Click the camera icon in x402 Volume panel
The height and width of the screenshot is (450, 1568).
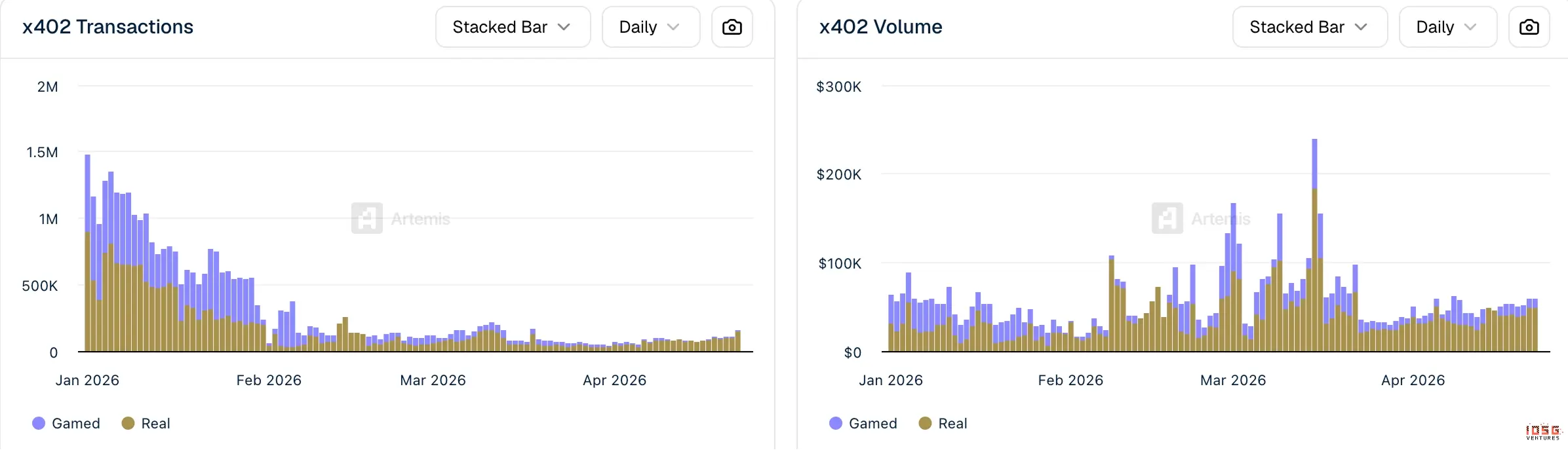[1529, 27]
